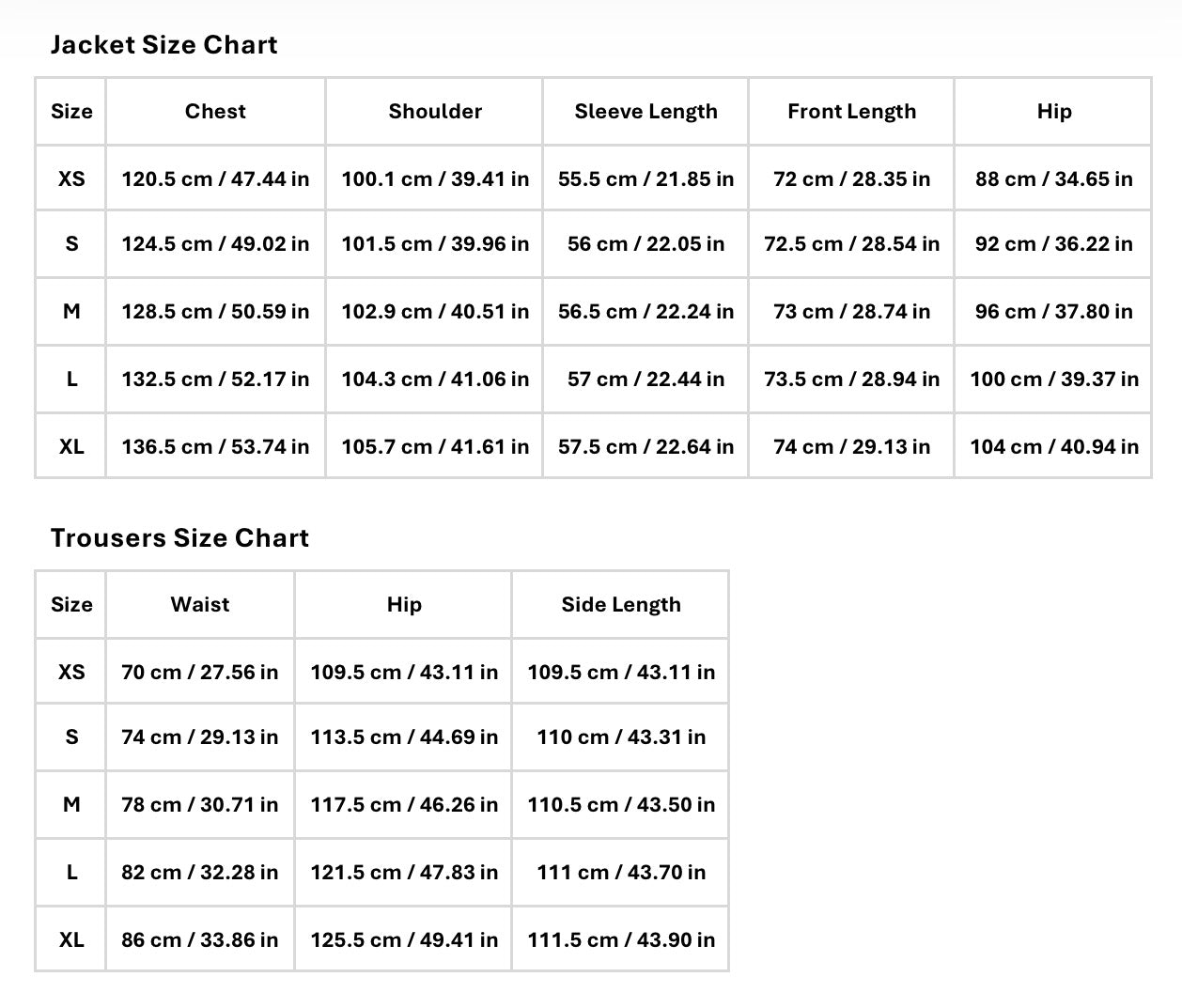Click jacket chest value 128.5 cm / 50.59 in
The width and height of the screenshot is (1182, 1008).
tap(215, 311)
